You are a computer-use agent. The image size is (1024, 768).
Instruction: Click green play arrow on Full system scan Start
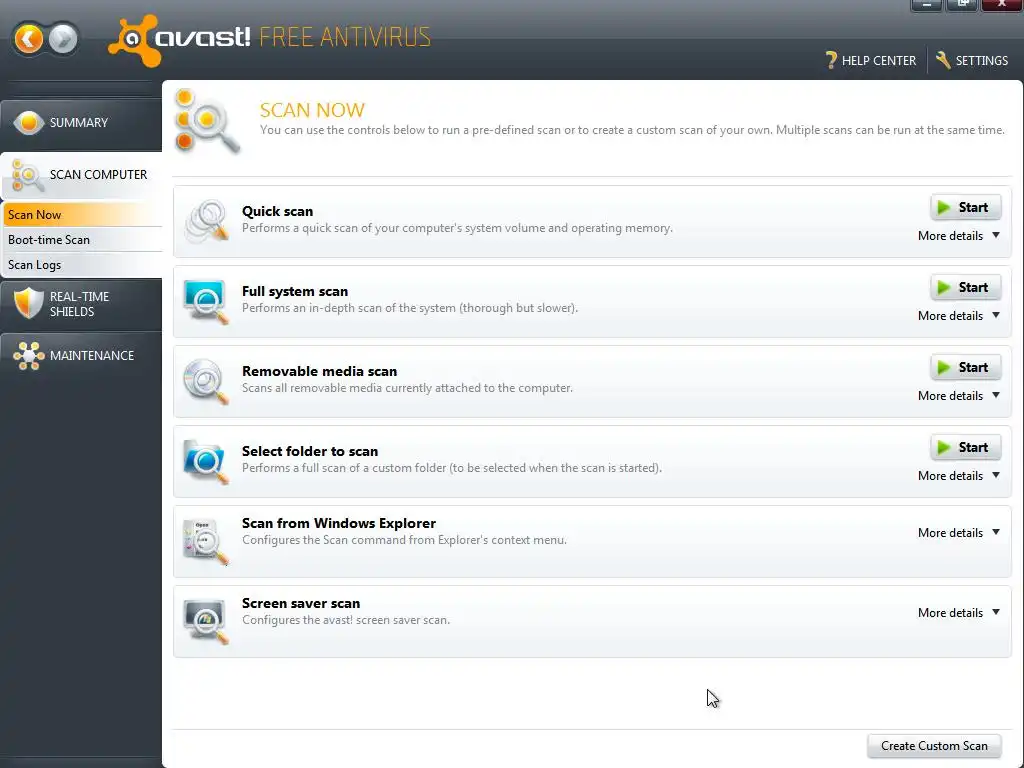(944, 287)
